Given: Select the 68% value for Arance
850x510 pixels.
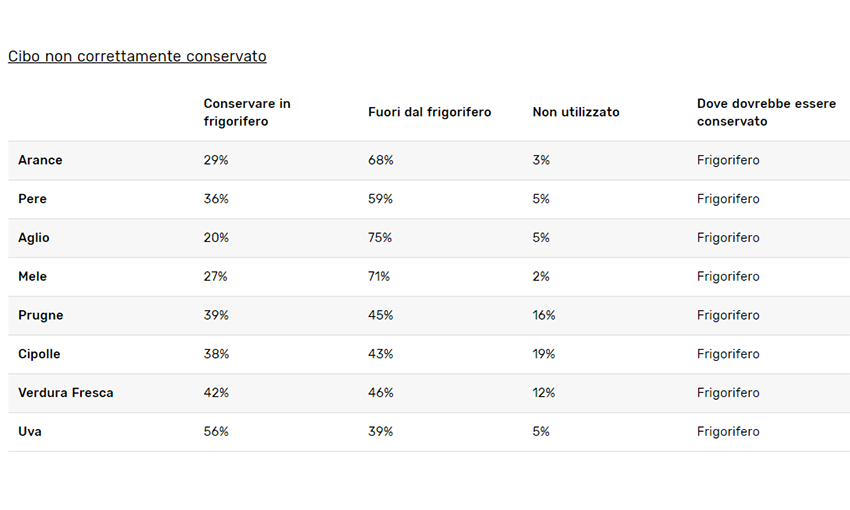Looking at the screenshot, I should click(381, 160).
